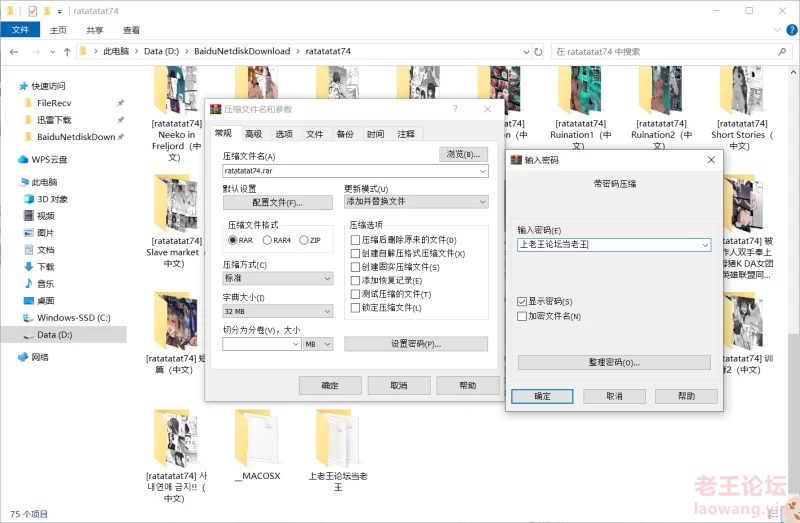Image resolution: width=800 pixels, height=523 pixels.
Task: Click 浏览(B)... button
Action: pyautogui.click(x=463, y=154)
